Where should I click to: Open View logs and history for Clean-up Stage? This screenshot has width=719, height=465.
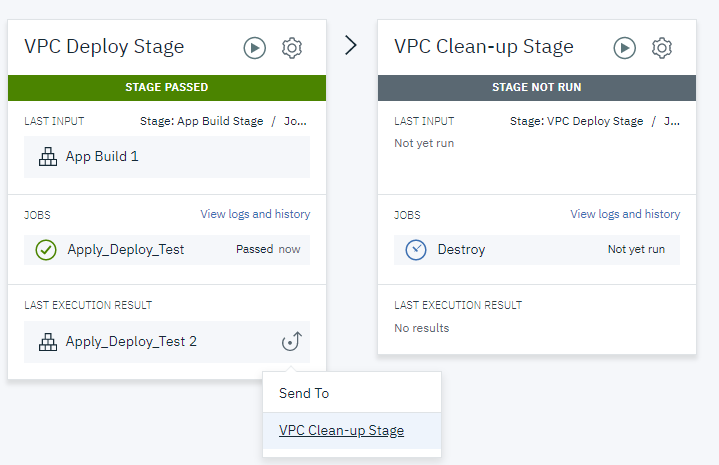coord(625,214)
